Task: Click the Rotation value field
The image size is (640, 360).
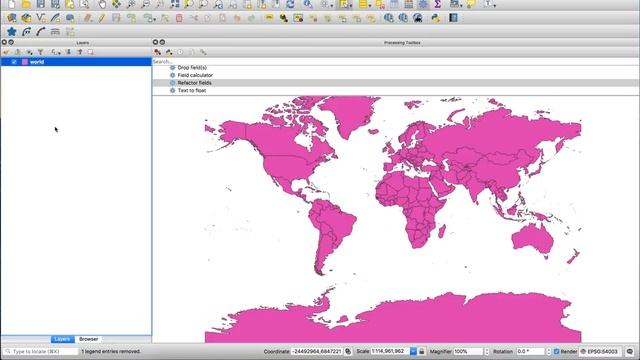Action: pos(530,351)
